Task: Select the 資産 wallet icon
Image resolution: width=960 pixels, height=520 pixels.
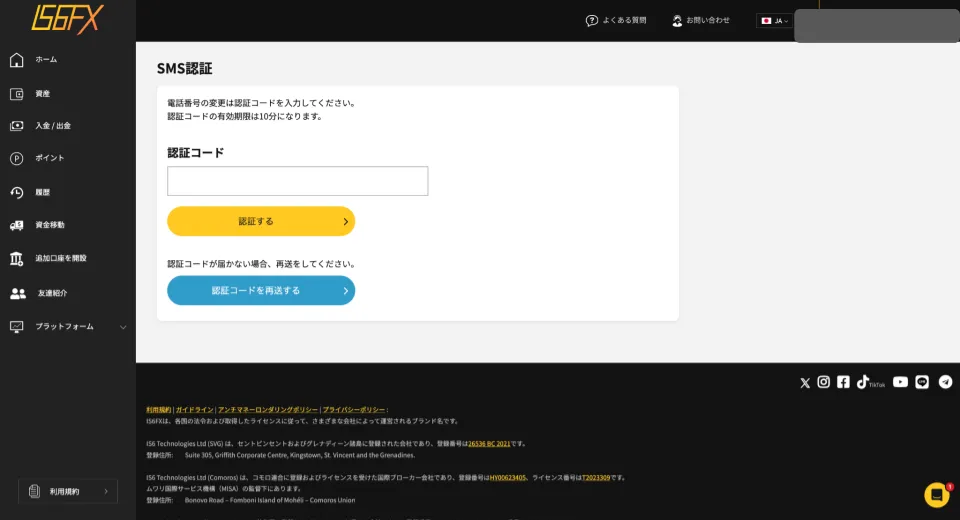Action: [x=17, y=94]
